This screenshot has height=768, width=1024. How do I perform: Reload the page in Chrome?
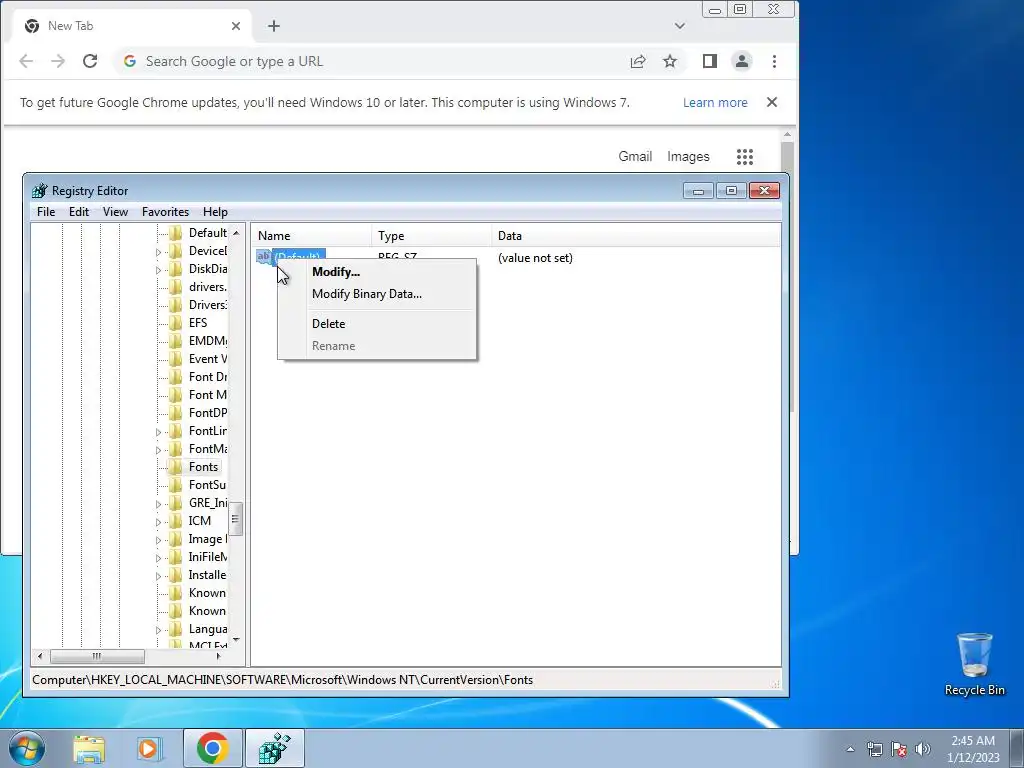(x=90, y=61)
